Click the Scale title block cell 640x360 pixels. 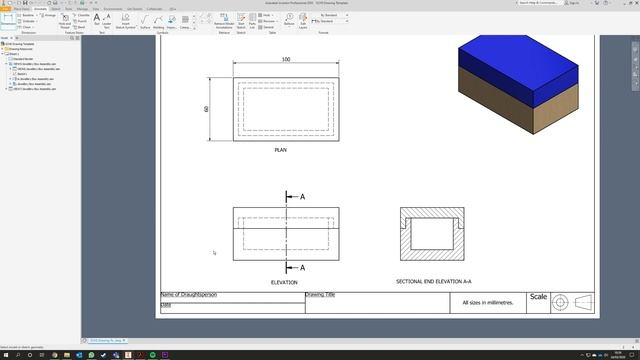pyautogui.click(x=538, y=302)
